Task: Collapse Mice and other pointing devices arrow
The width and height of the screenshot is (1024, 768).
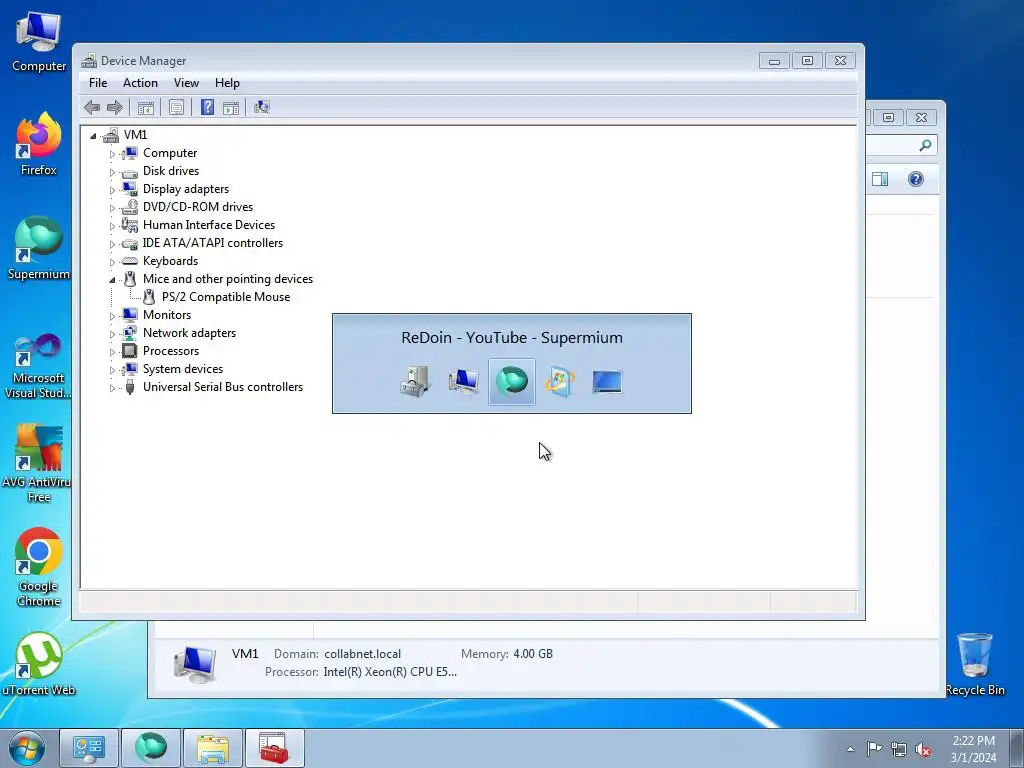Action: point(112,280)
